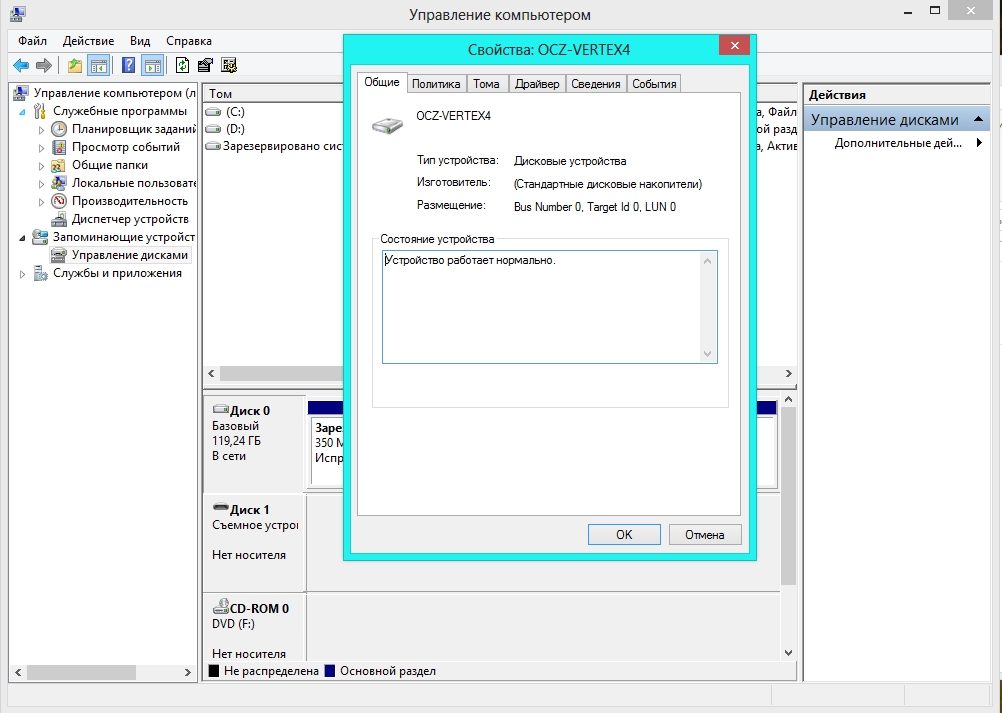Open the Properties toolbar icon
Screen dimensions: 1002x713
pyautogui.click(x=205, y=66)
